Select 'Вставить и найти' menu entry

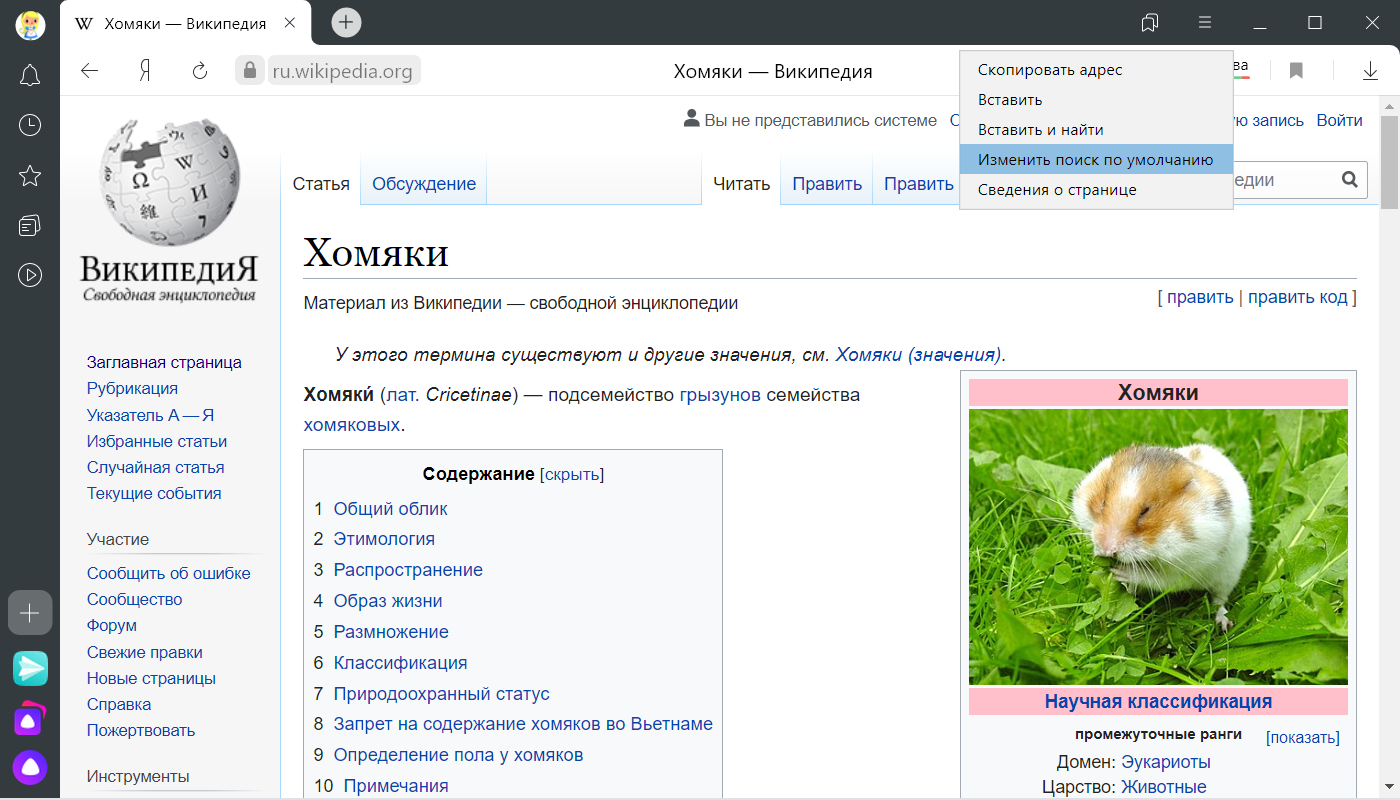click(x=1096, y=130)
